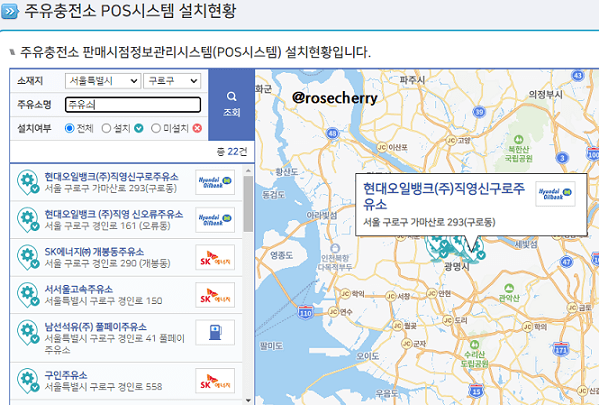The width and height of the screenshot is (599, 405).
Task: Click the green check icon beside 설치
Action: tap(139, 128)
